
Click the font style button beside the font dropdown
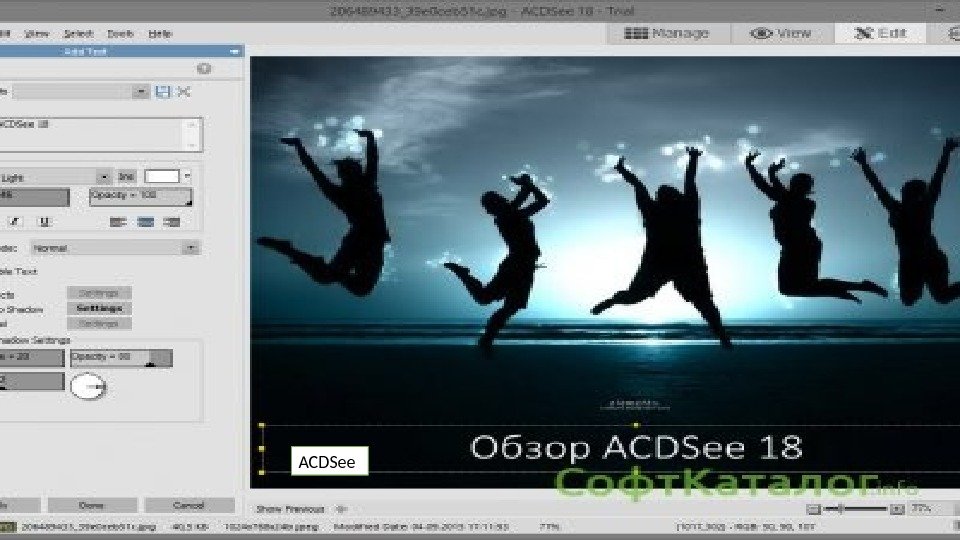126,177
